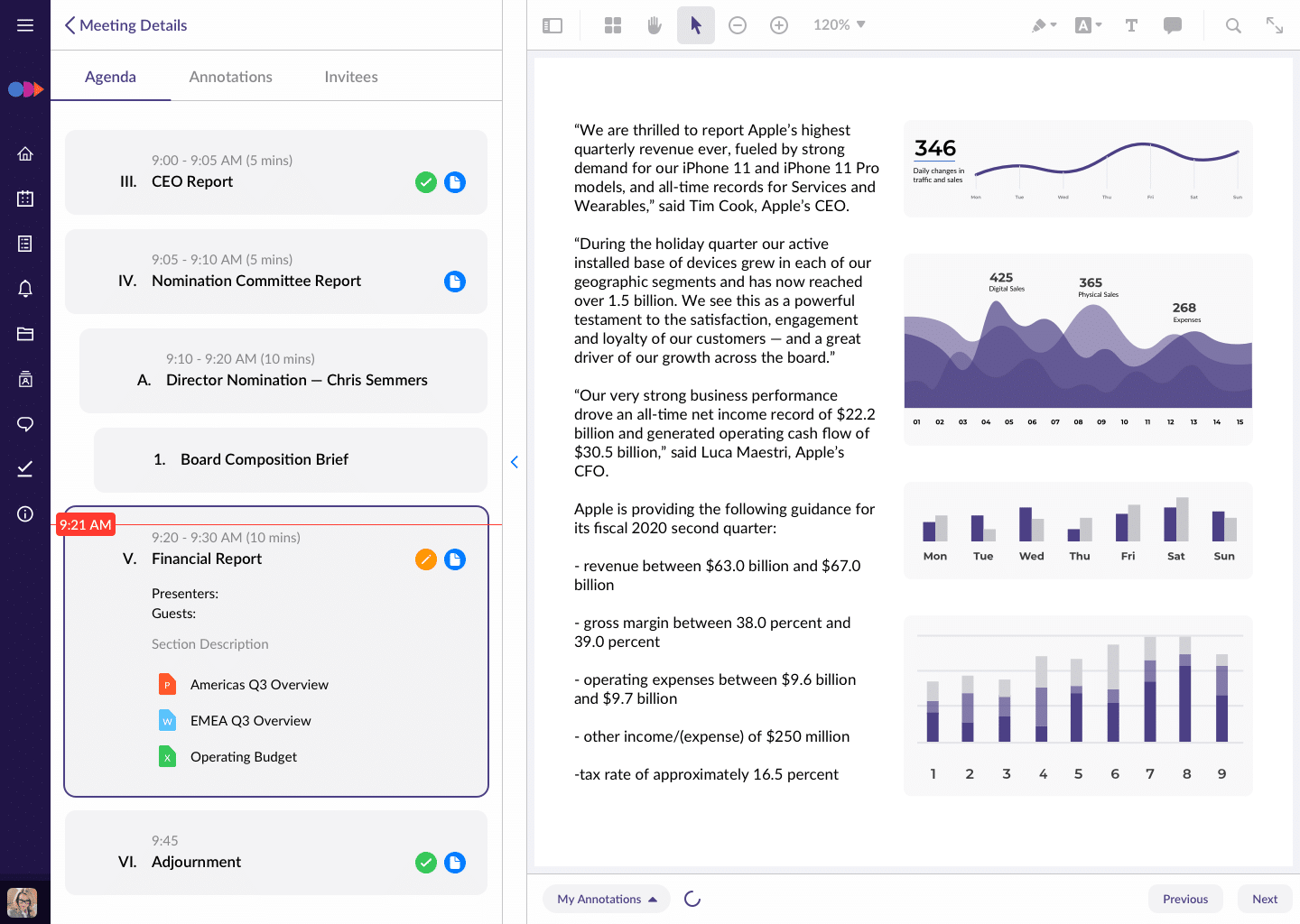
Task: Open the thumbnail grid view
Action: [x=613, y=25]
